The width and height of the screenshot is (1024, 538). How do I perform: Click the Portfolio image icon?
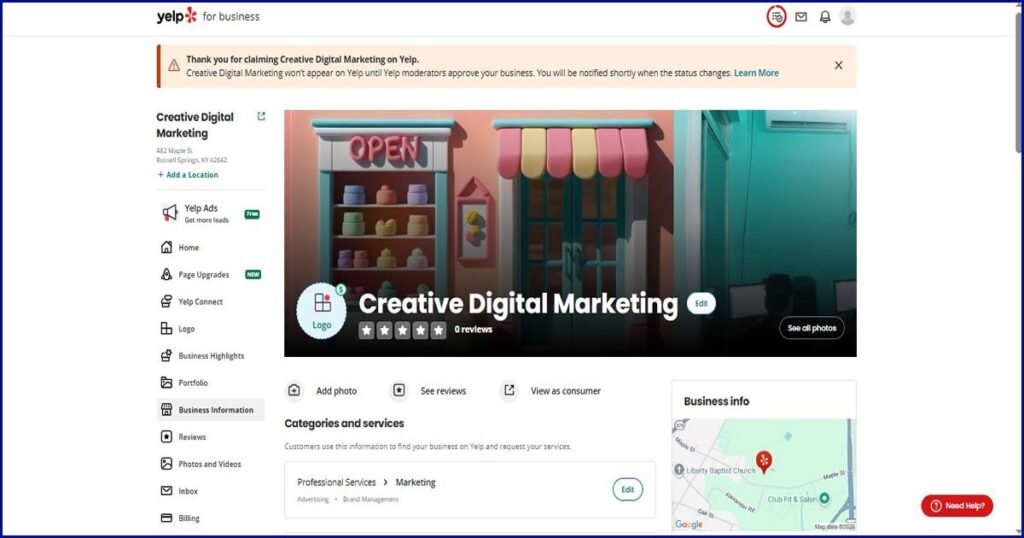point(167,383)
